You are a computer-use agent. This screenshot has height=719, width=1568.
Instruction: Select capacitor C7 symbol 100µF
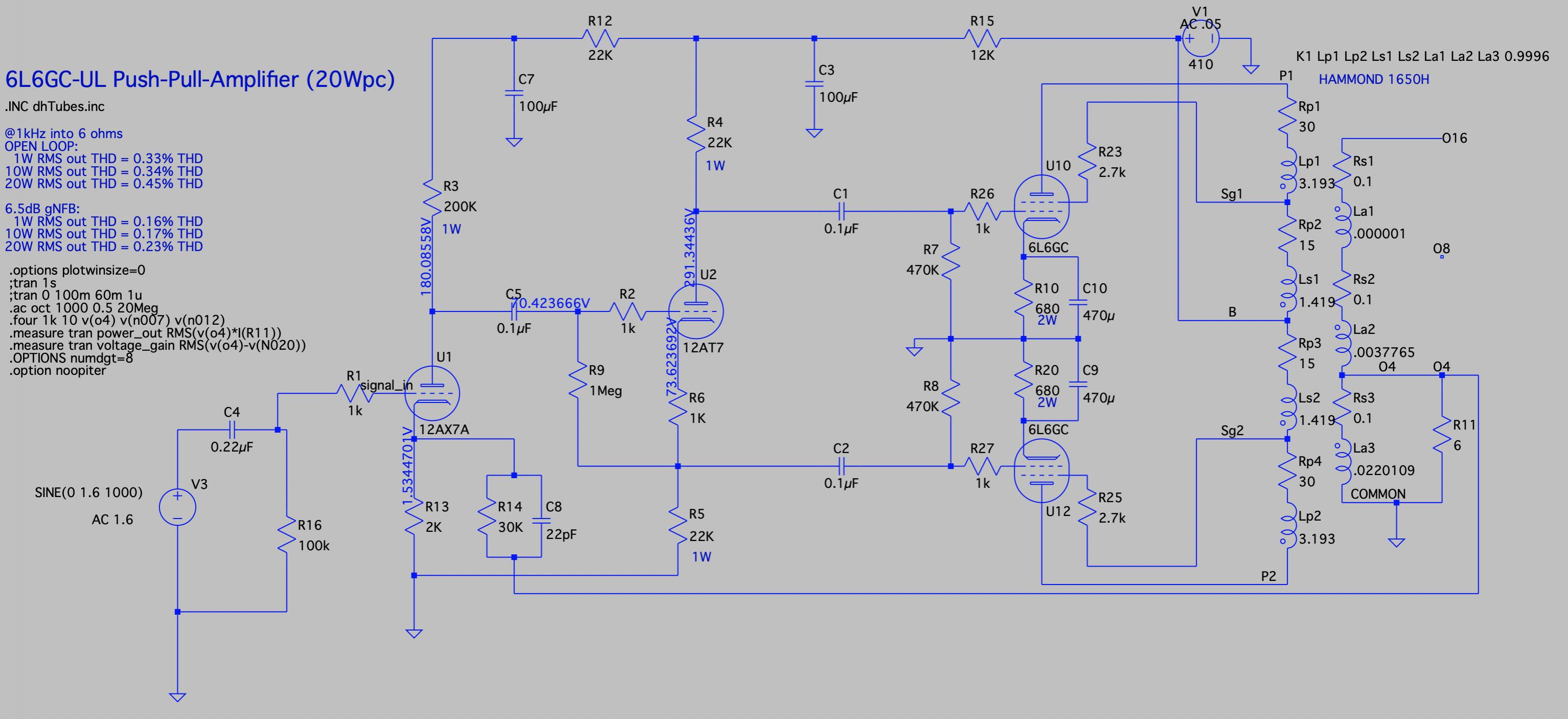coord(514,93)
